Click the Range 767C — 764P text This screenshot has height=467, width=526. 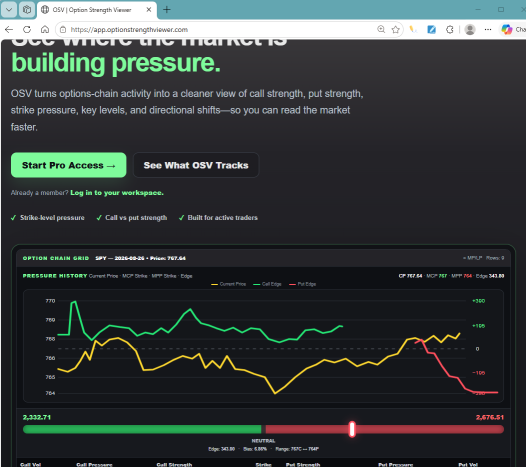click(297, 449)
